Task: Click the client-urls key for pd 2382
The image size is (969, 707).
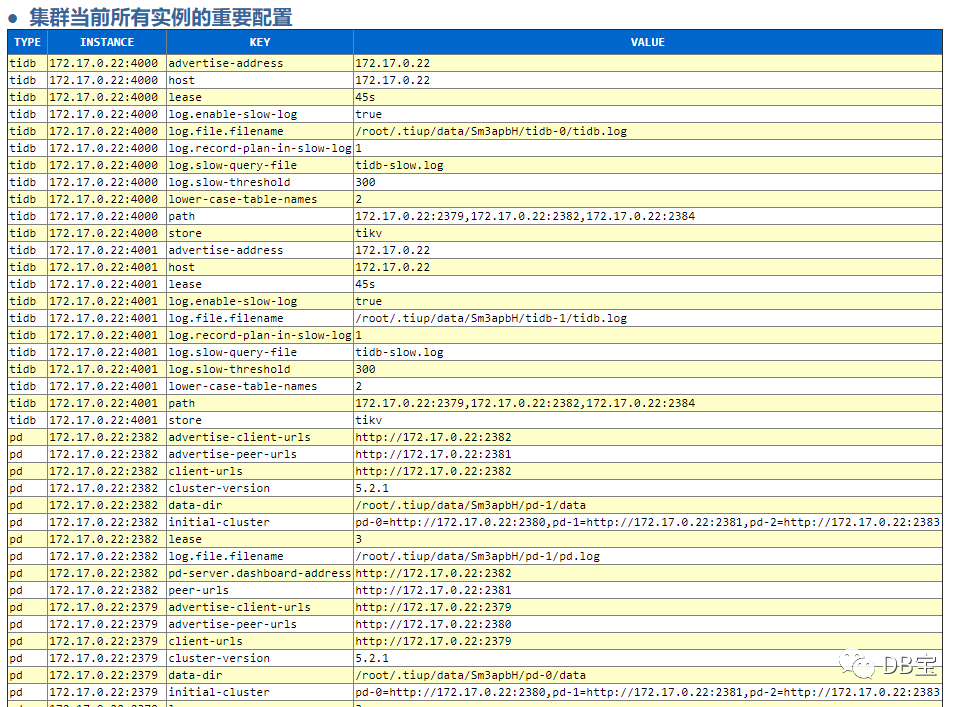Action: (205, 471)
